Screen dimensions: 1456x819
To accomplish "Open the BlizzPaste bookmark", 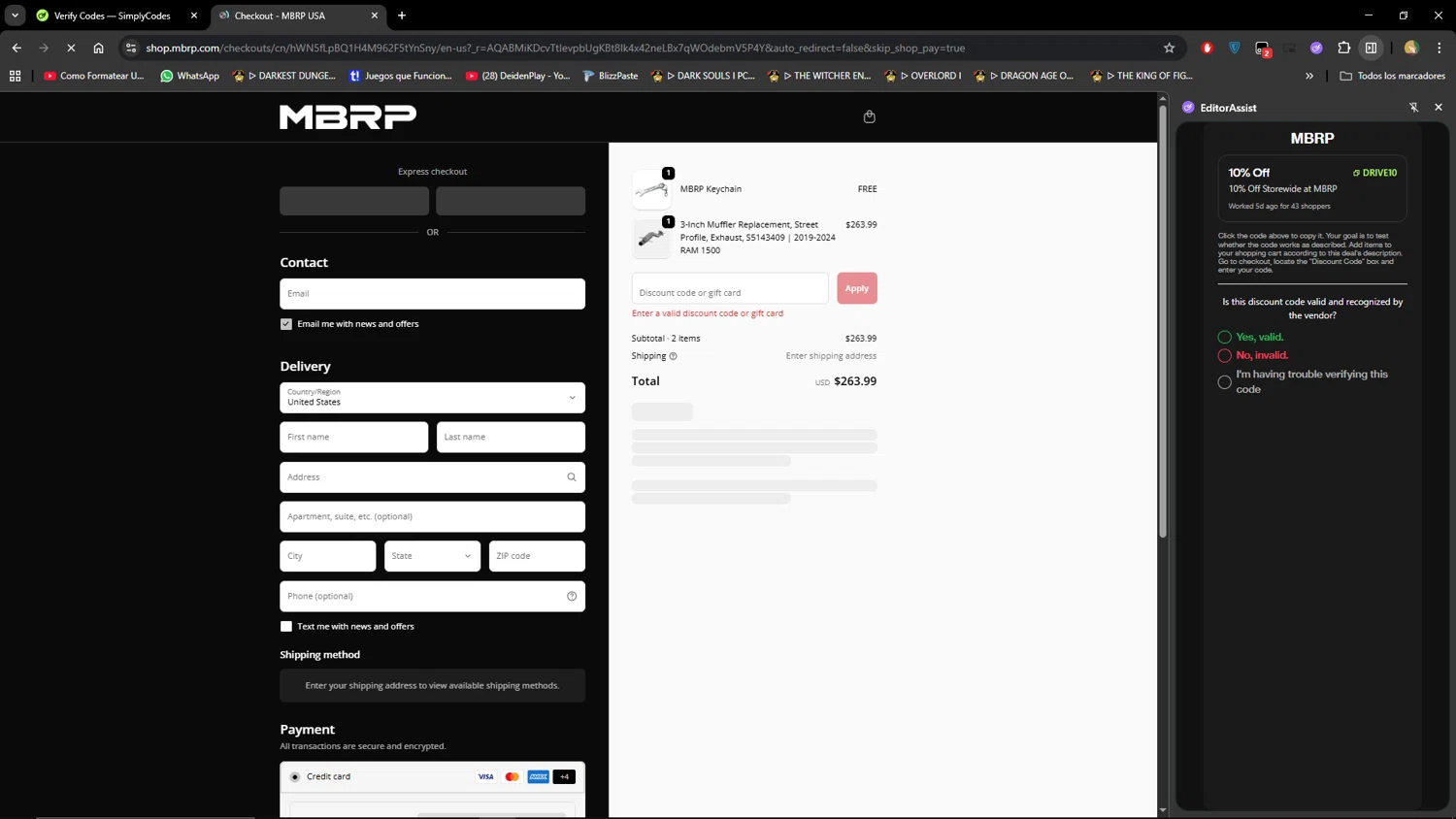I will (x=610, y=76).
